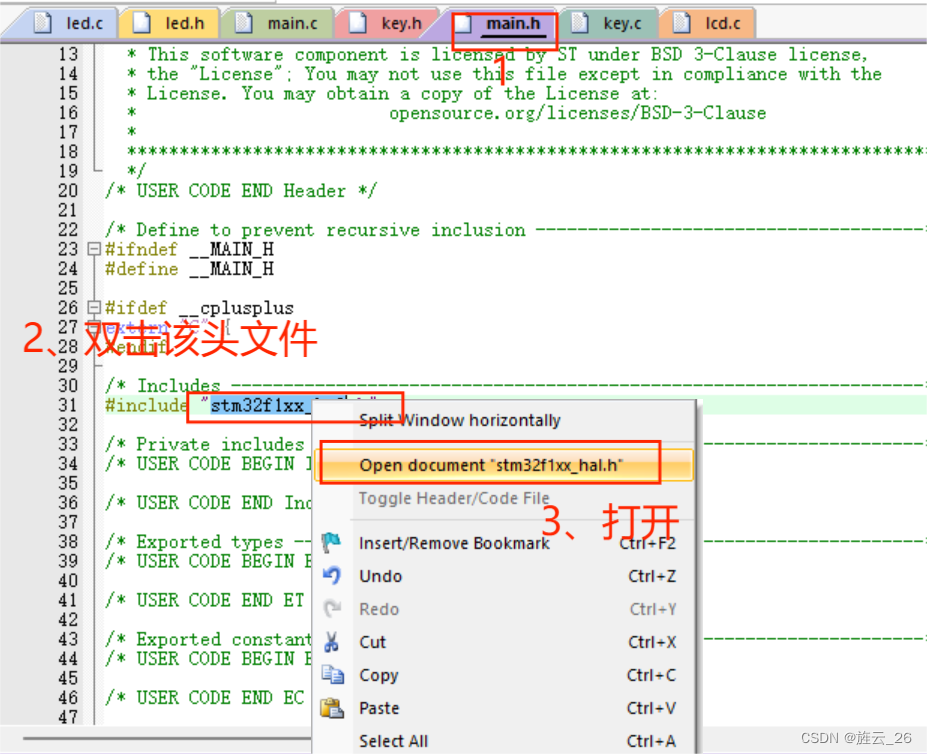The height and width of the screenshot is (754, 927).
Task: Open document "stm32f1xx_hal.h" from context menu
Action: pyautogui.click(x=489, y=464)
